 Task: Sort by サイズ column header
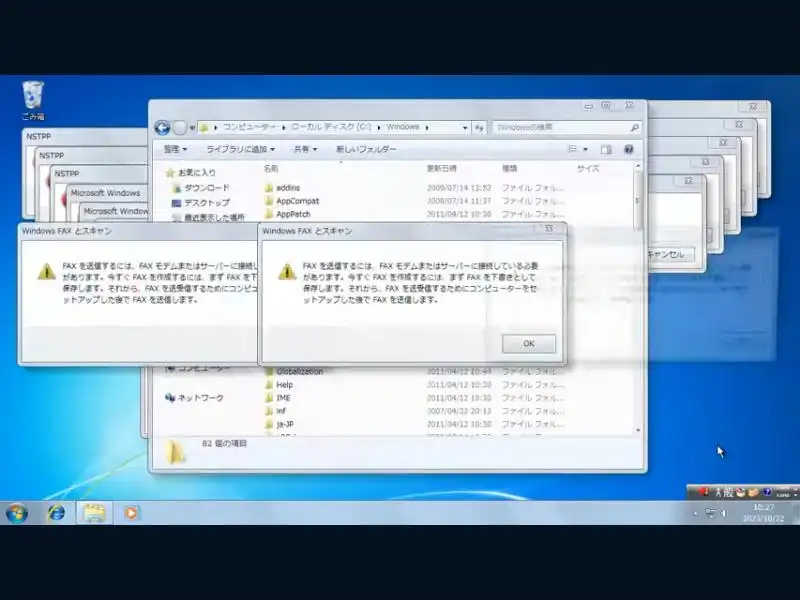[x=588, y=168]
